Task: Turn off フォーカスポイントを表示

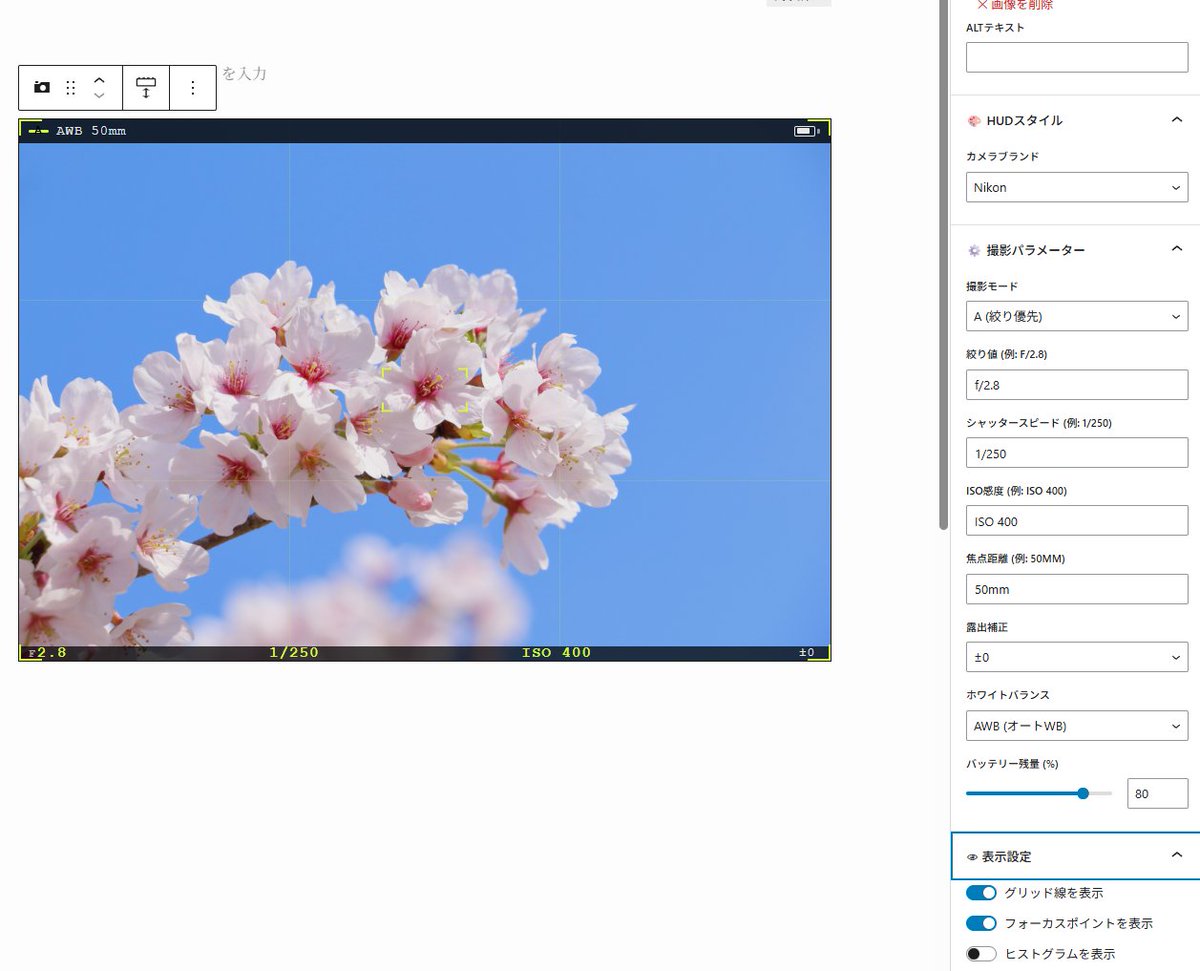Action: 981,923
